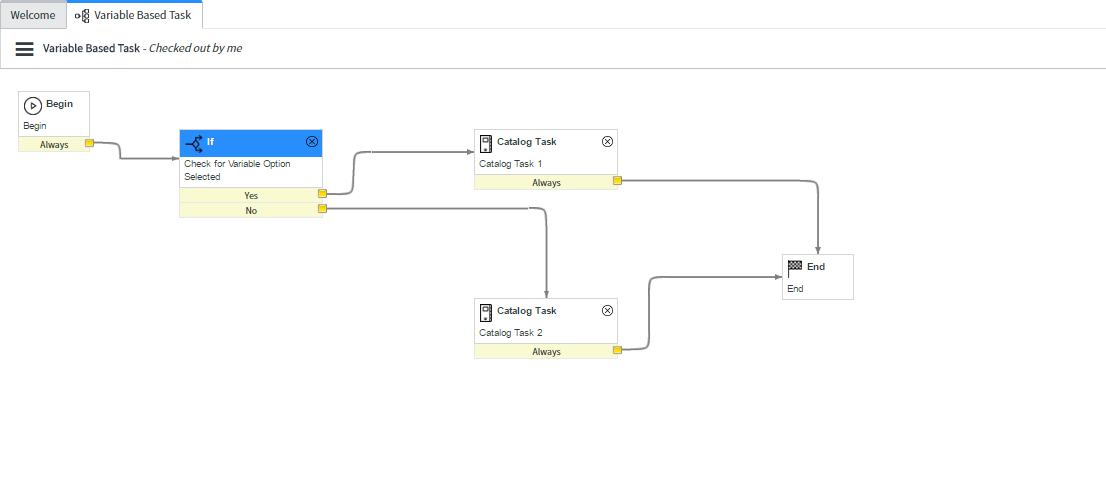This screenshot has width=1106, height=480.
Task: Click the Catalog Task 1 device icon
Action: point(485,142)
